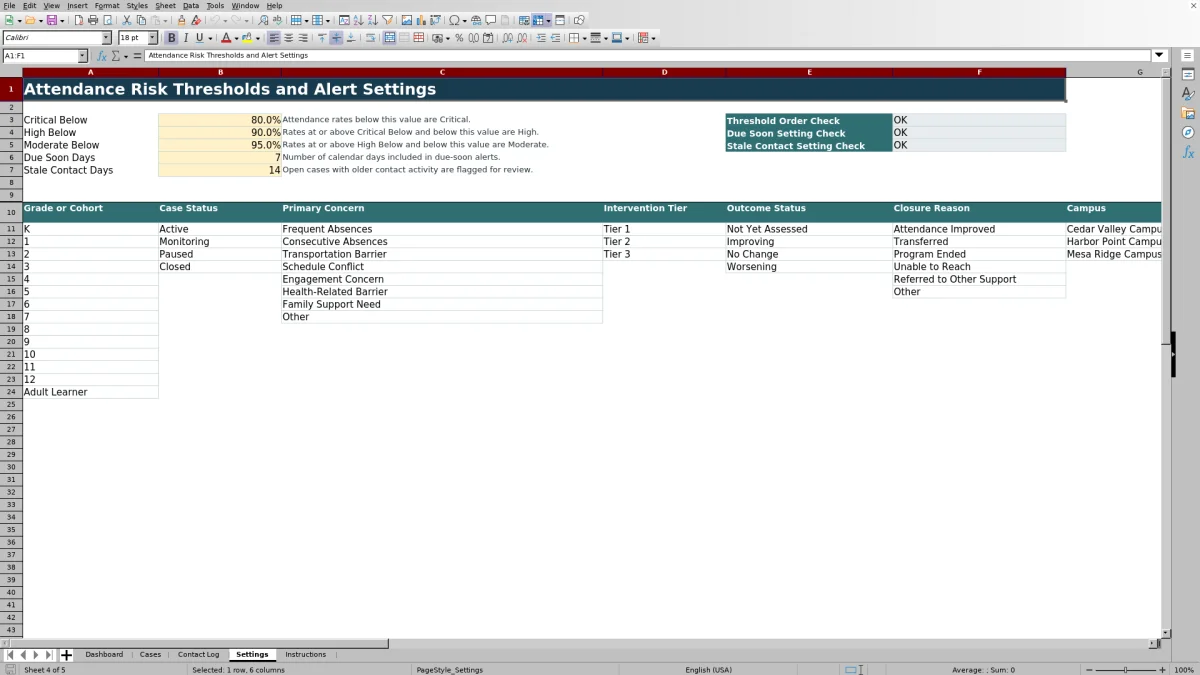
Task: Go to the first sheet navigation arrow
Action: tap(10, 655)
